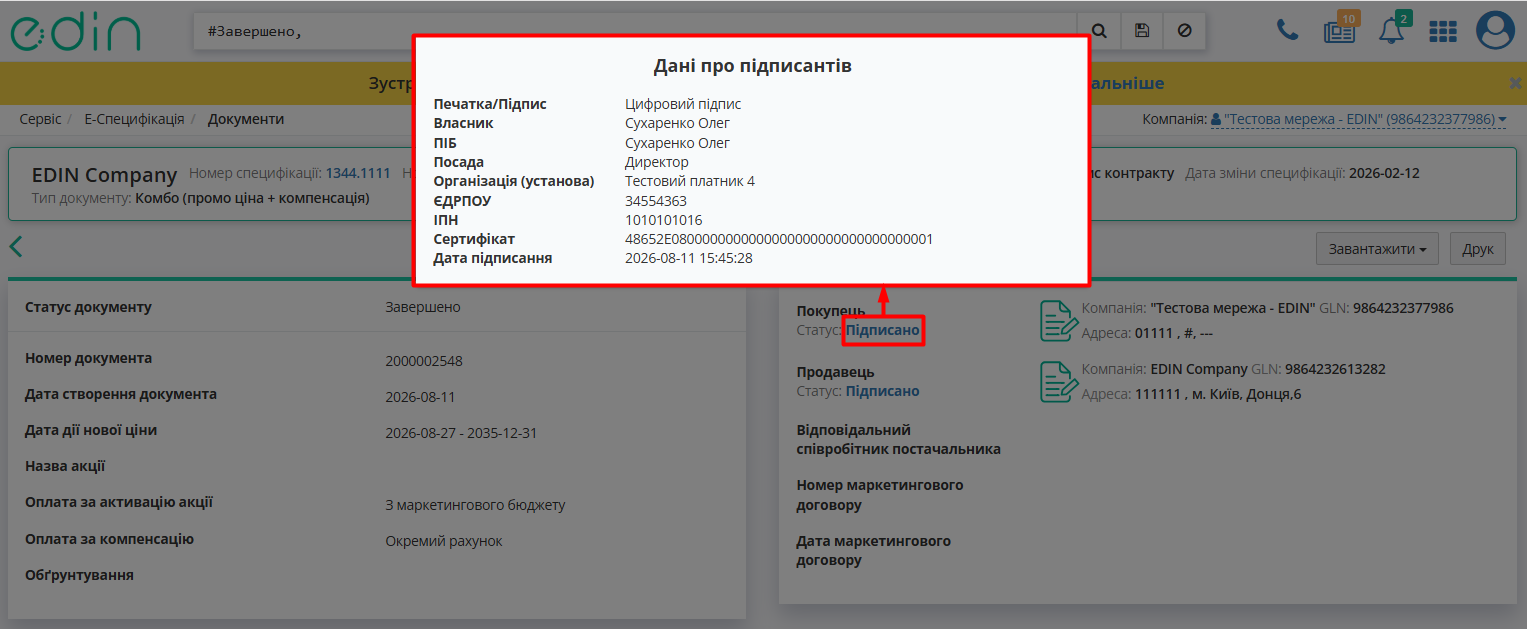
Task: Go back using the left chevron
Action: pos(16,247)
